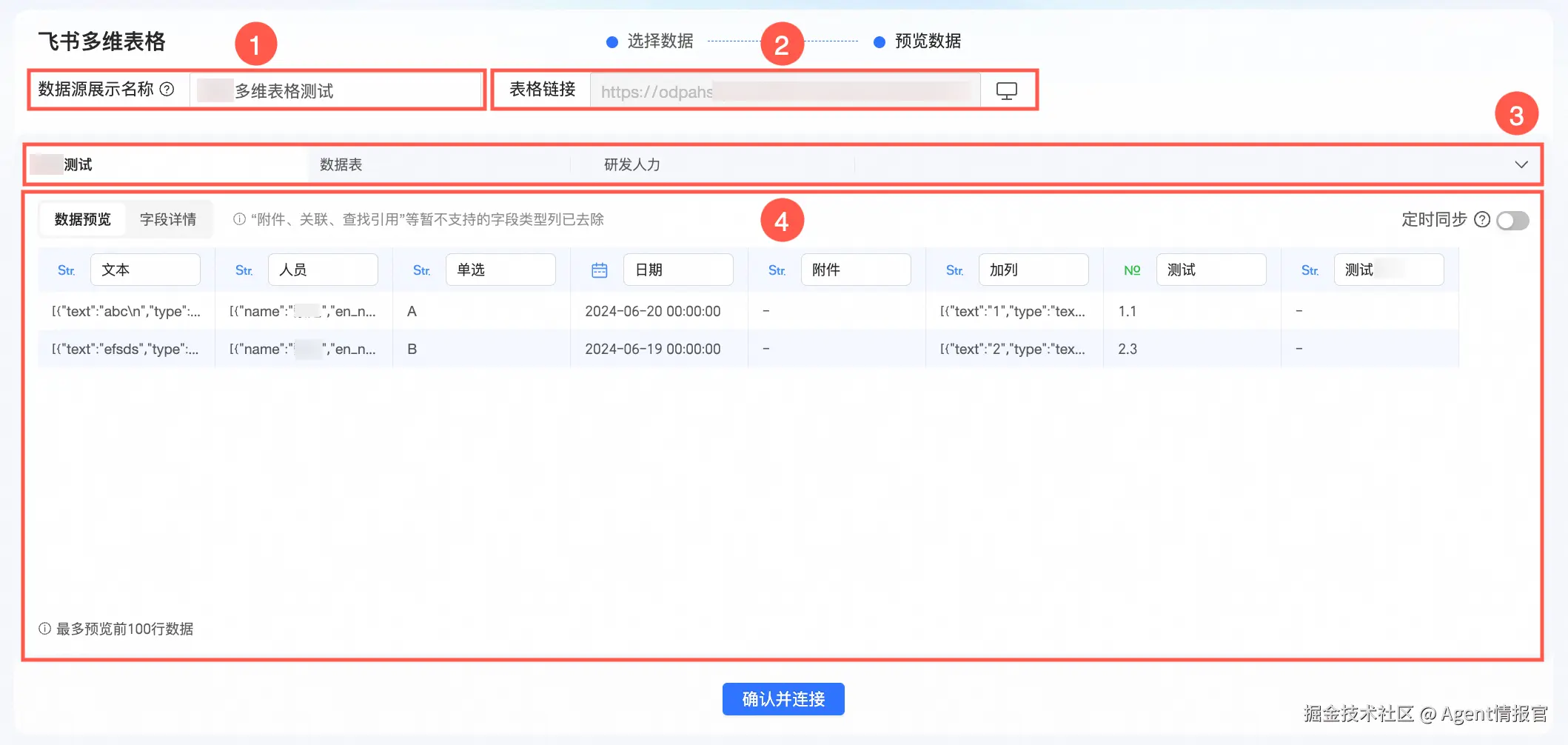Edit last Str 测试 column name field
Screen dimensions: 1568x745
[x=1389, y=270]
